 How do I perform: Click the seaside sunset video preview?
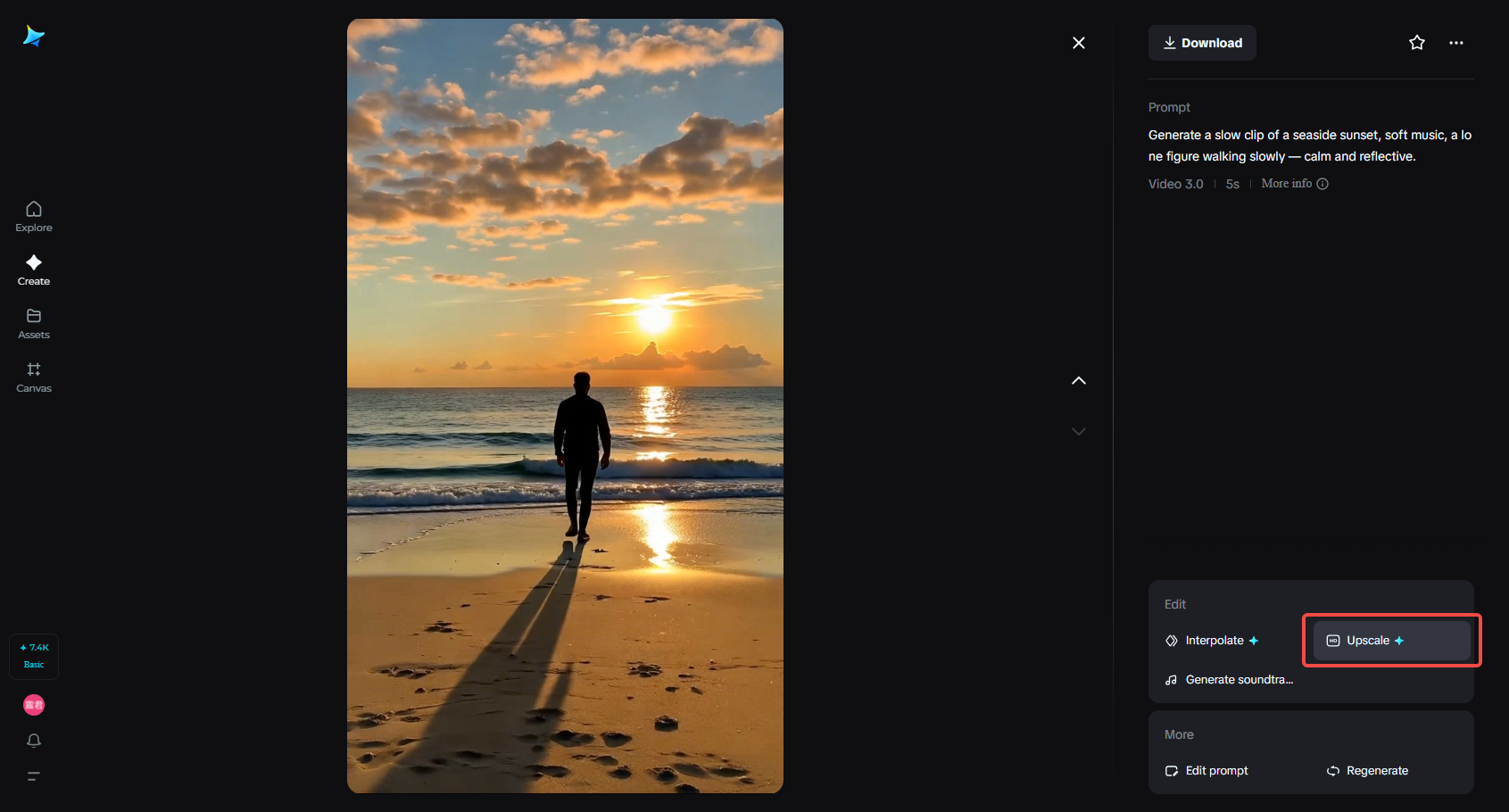tap(565, 406)
